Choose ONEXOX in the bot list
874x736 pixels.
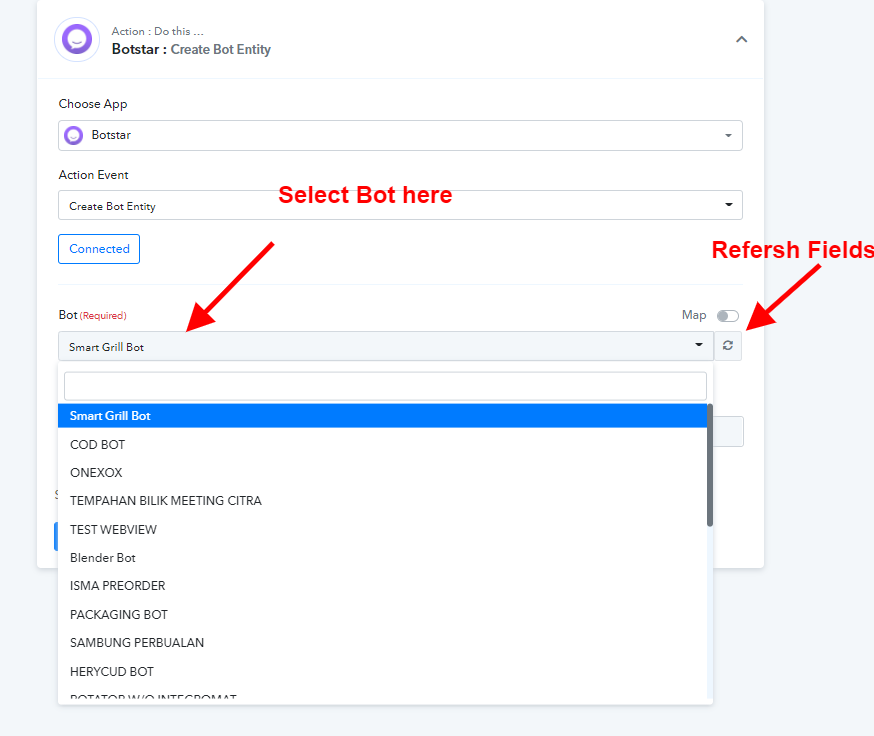[382, 473]
